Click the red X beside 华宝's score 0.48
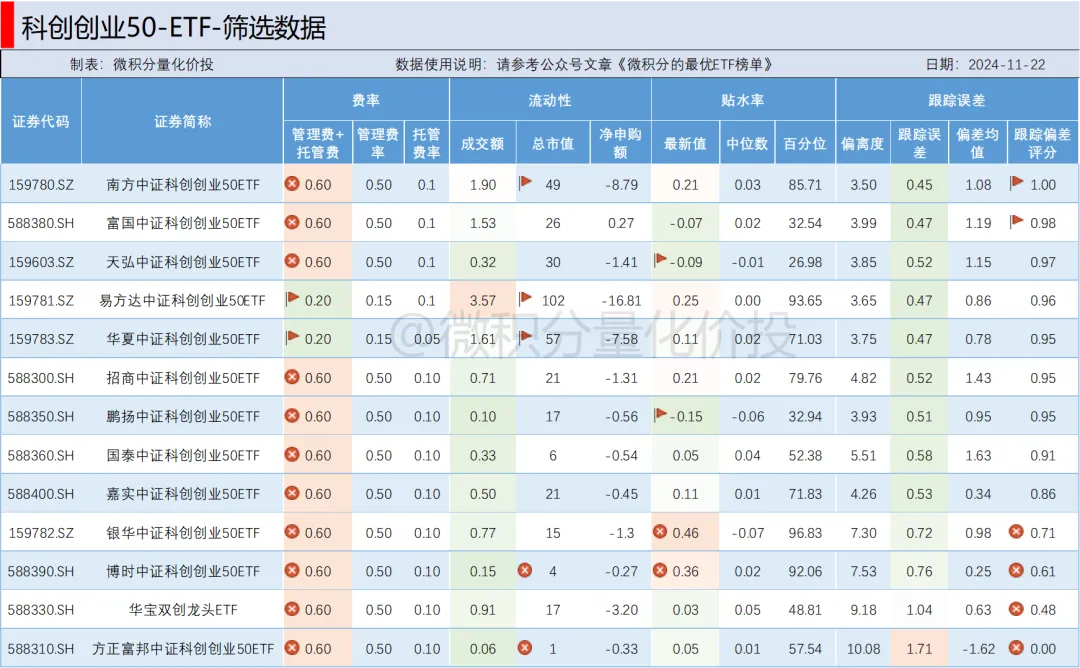This screenshot has width=1080, height=668. click(x=1016, y=609)
